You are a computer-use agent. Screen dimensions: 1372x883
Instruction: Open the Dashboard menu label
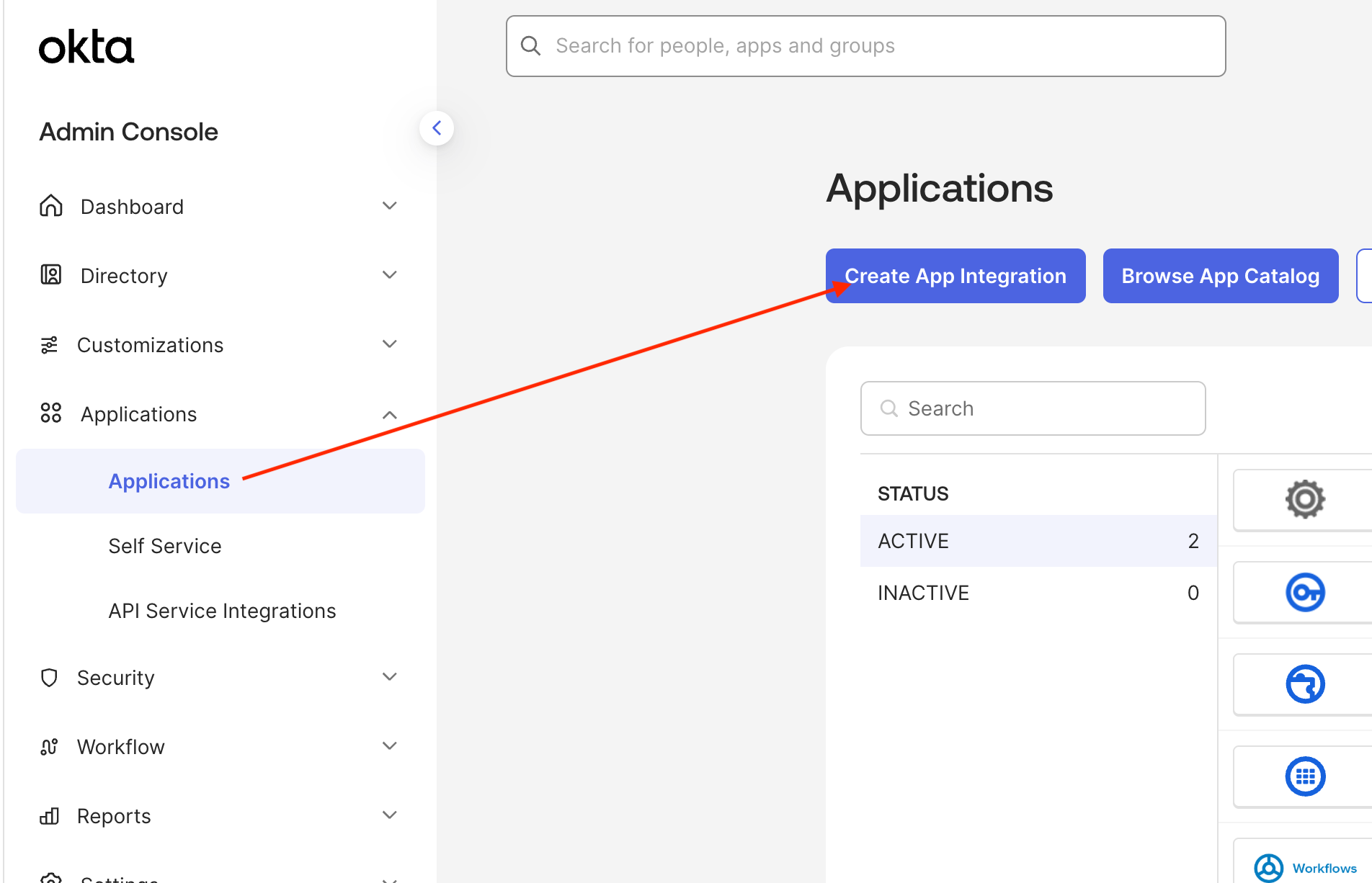tap(132, 207)
